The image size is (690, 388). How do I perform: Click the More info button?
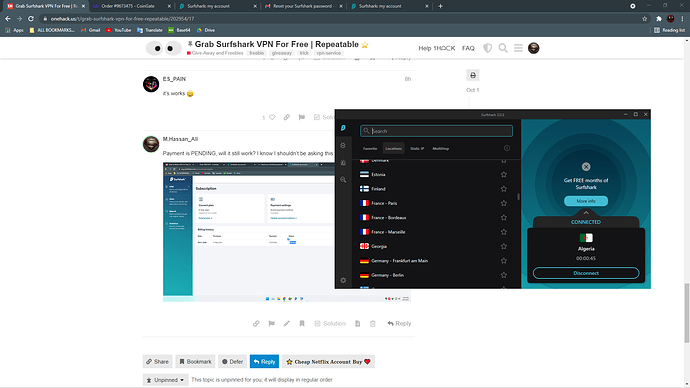tap(586, 201)
